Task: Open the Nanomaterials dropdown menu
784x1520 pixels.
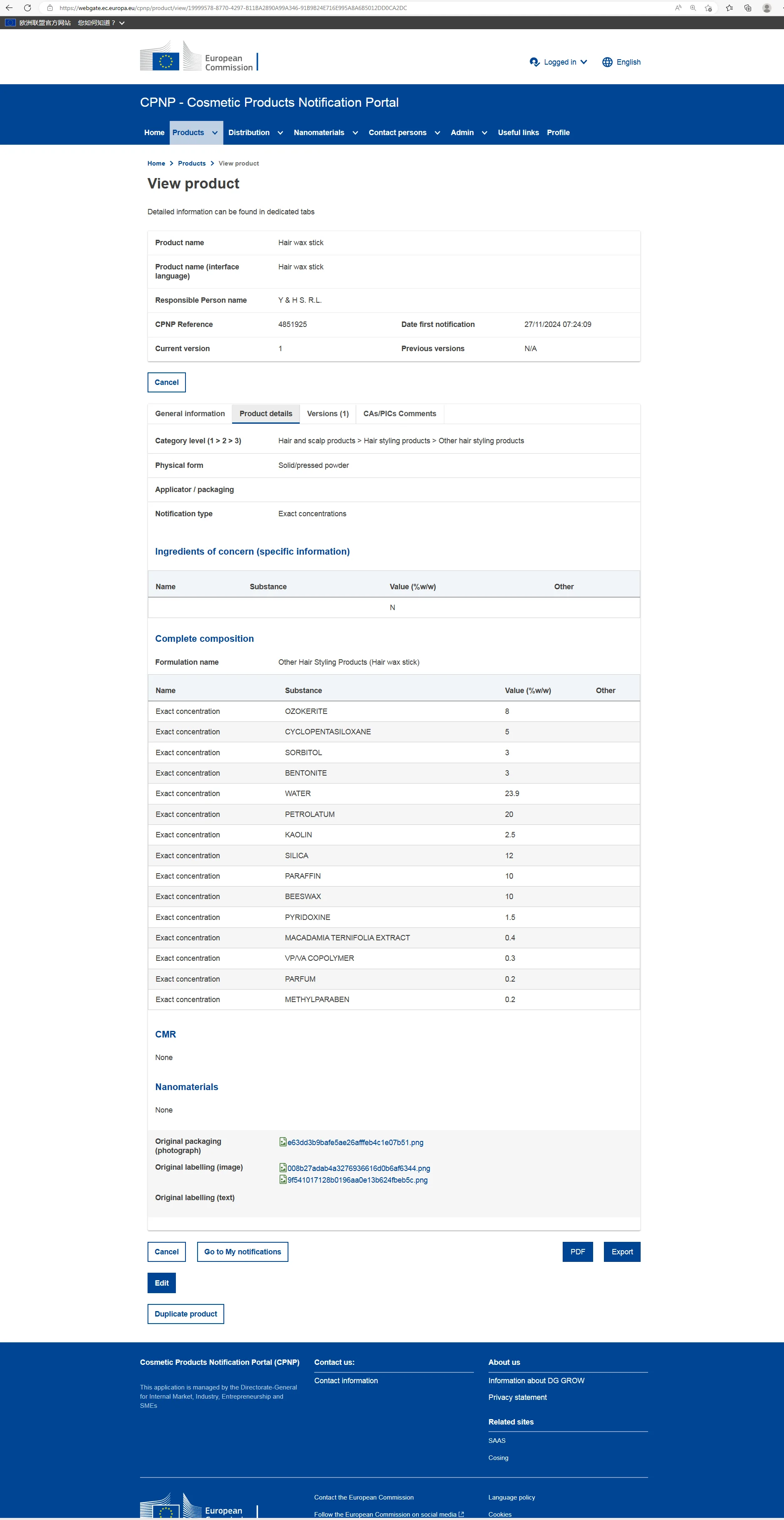Action: [355, 133]
